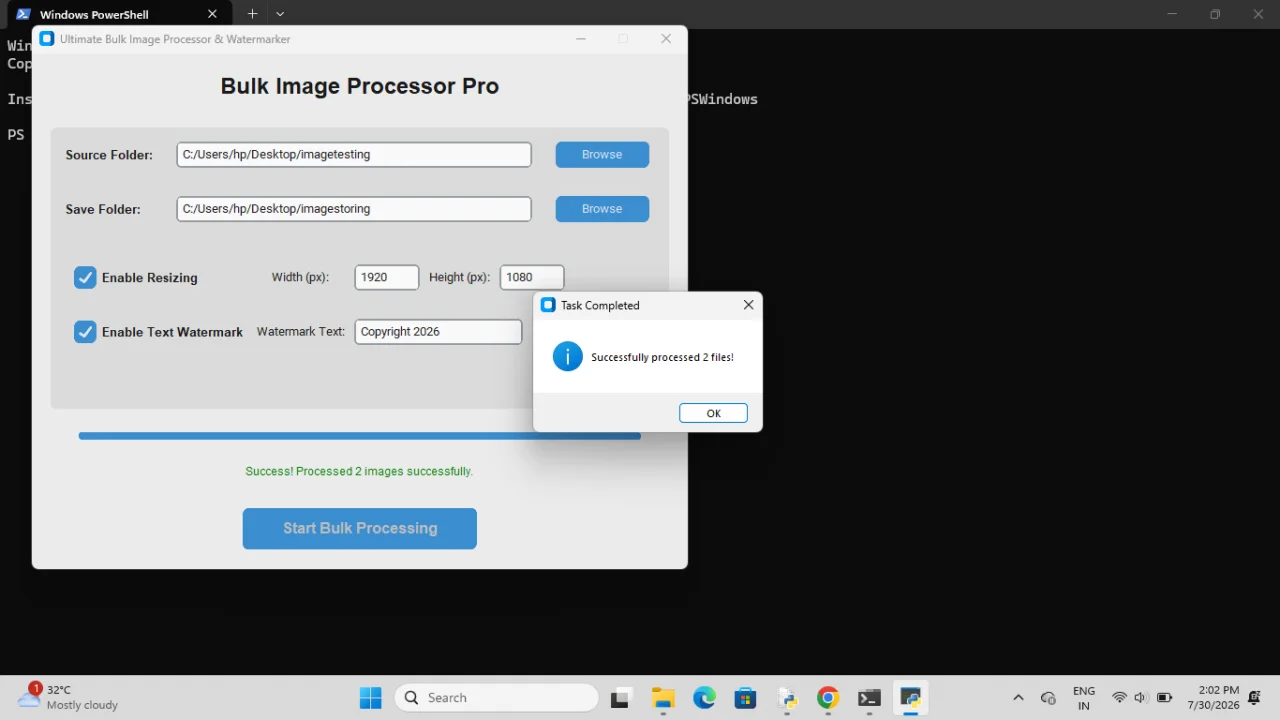Toggle Enable Resizing checkbox
Screen dimensions: 1280x720
point(85,277)
